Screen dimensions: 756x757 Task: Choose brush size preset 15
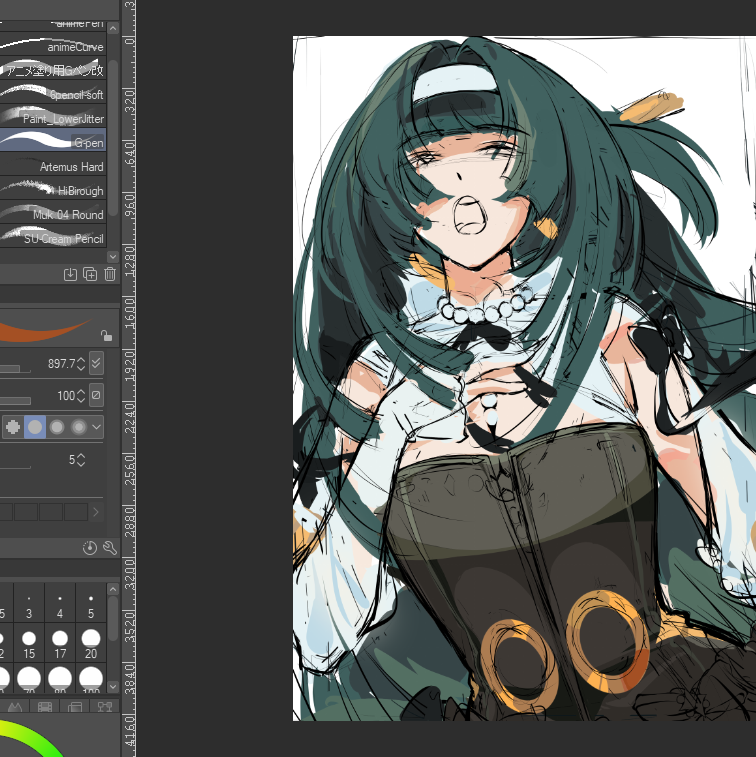click(x=29, y=643)
